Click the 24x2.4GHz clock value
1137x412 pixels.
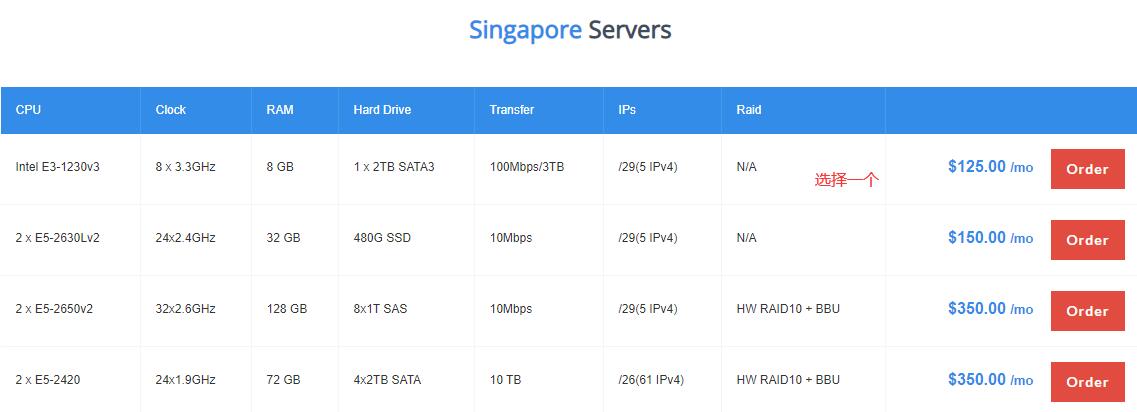186,238
